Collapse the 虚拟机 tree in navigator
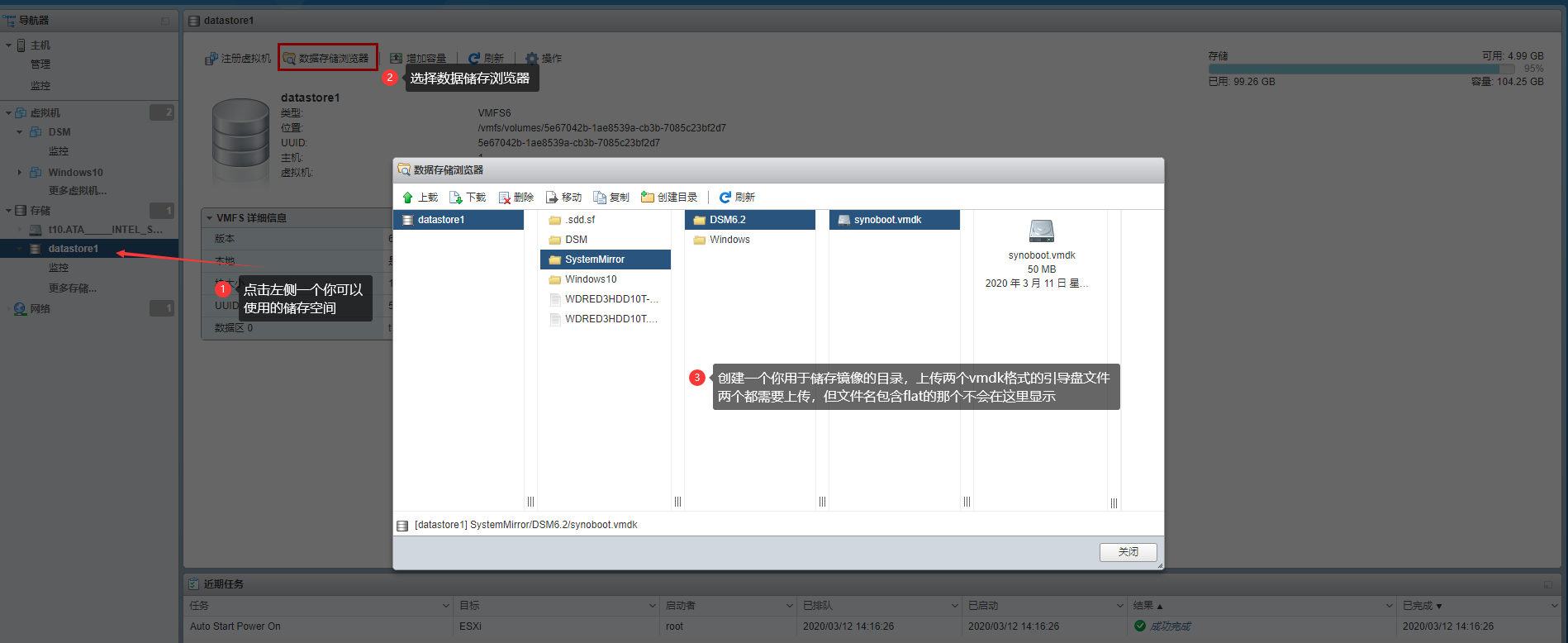The width and height of the screenshot is (1568, 643). (8, 113)
